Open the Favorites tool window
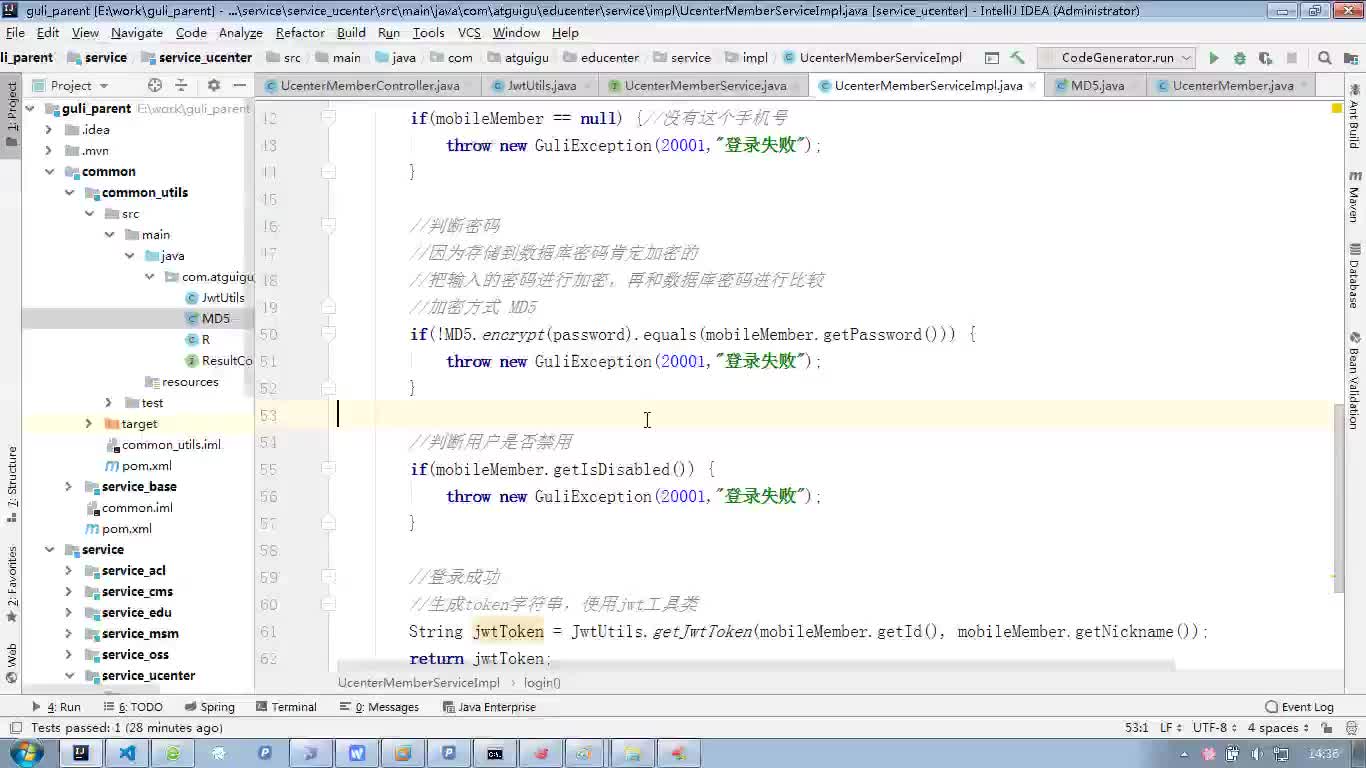This screenshot has width=1366, height=768. pyautogui.click(x=12, y=584)
